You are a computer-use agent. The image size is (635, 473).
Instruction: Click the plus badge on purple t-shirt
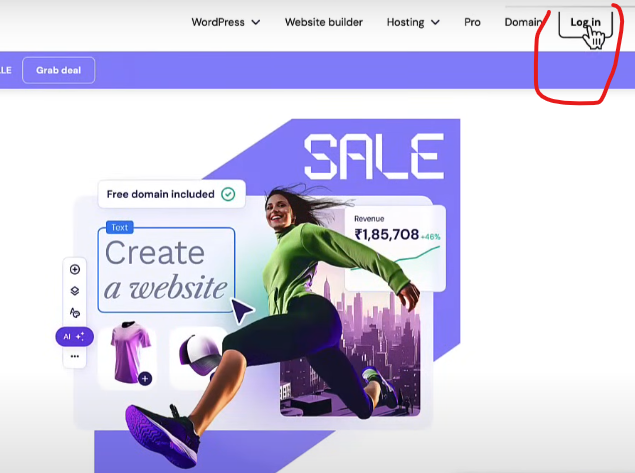(145, 378)
